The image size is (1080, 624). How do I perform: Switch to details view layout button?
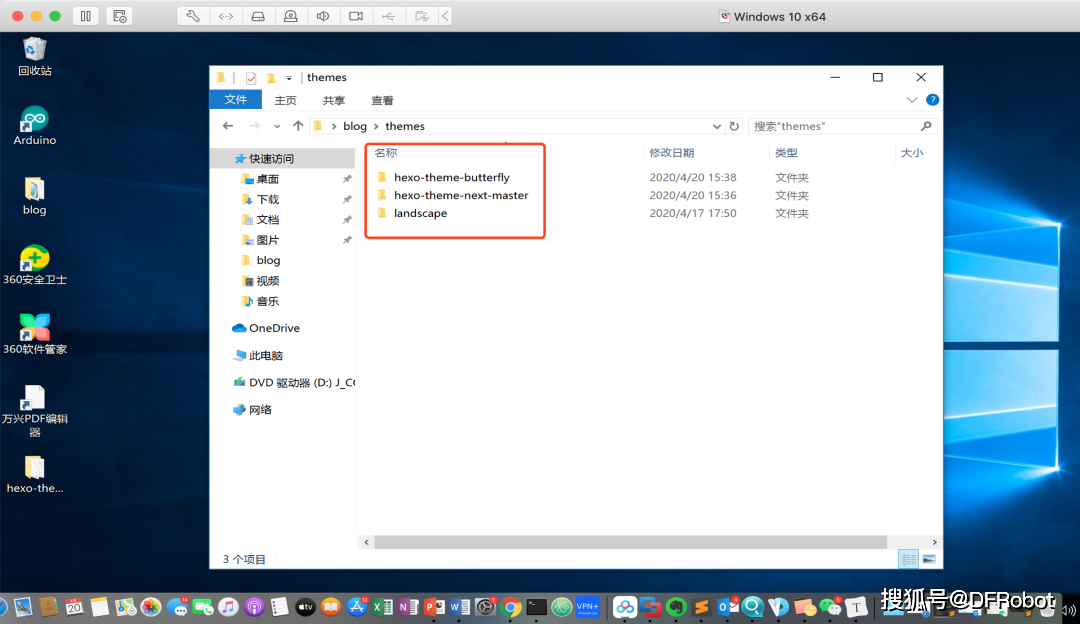908,559
